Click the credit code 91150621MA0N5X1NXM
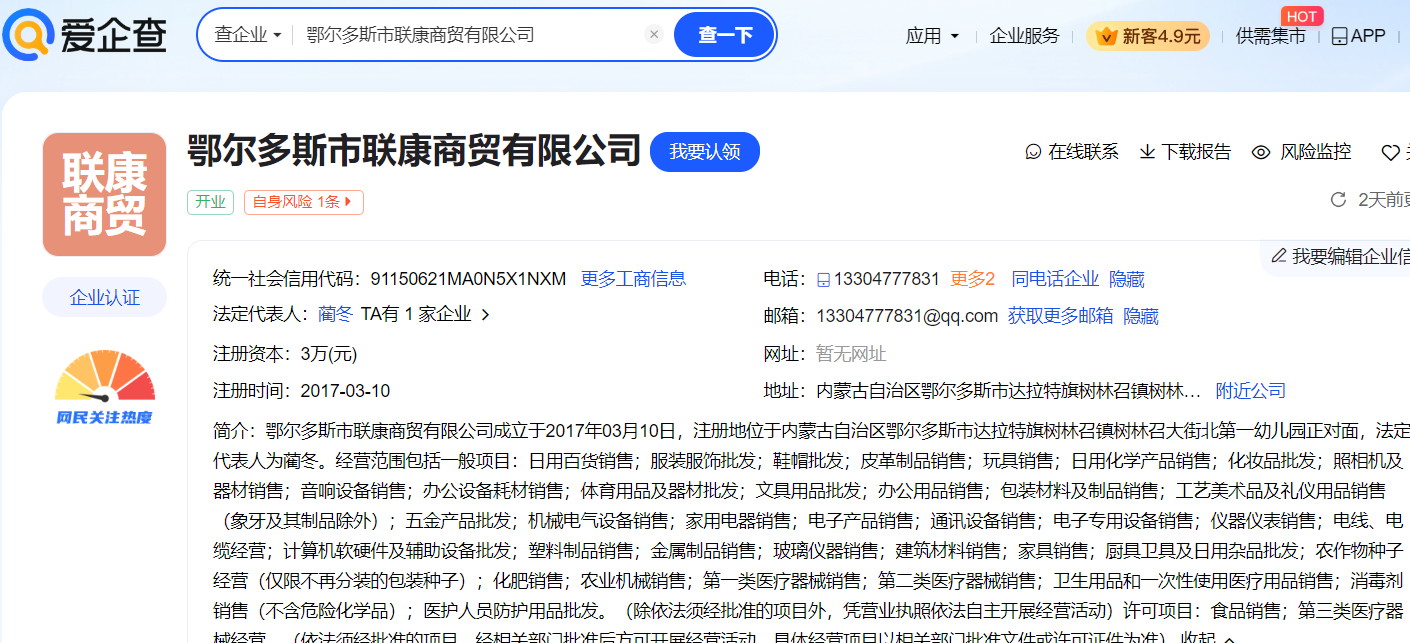The width and height of the screenshot is (1410, 643). [x=468, y=279]
